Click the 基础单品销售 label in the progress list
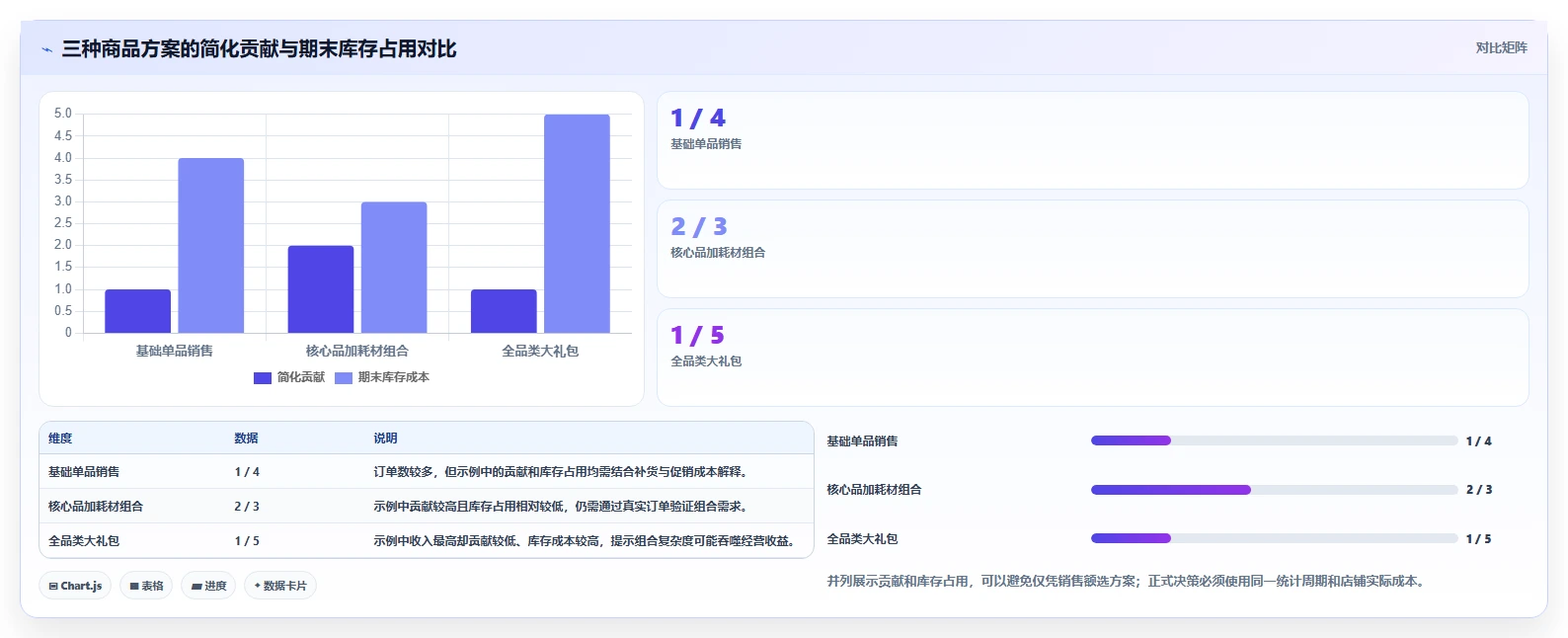Viewport: 1568px width, 638px height. [x=862, y=441]
